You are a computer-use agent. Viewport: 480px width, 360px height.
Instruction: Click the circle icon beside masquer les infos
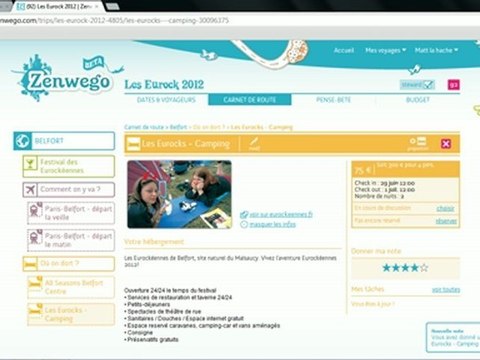pos(244,225)
